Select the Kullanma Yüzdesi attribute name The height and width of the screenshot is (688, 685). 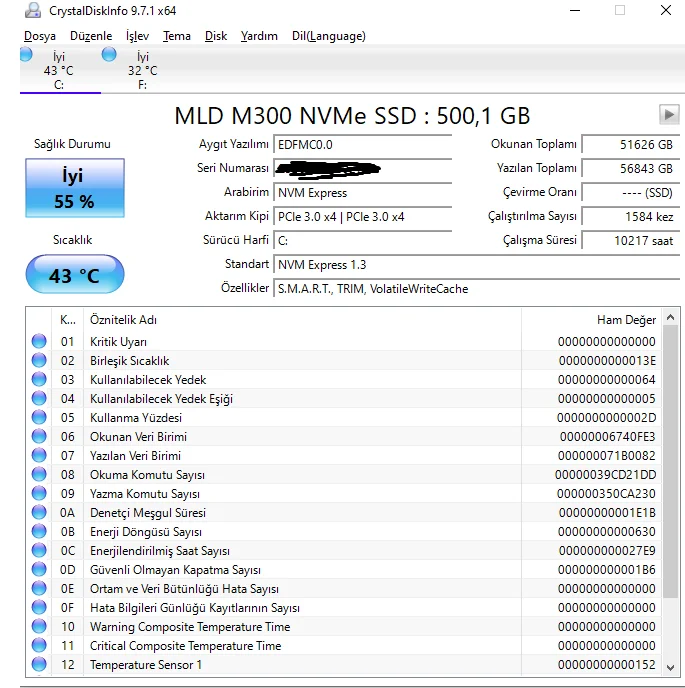pos(136,418)
